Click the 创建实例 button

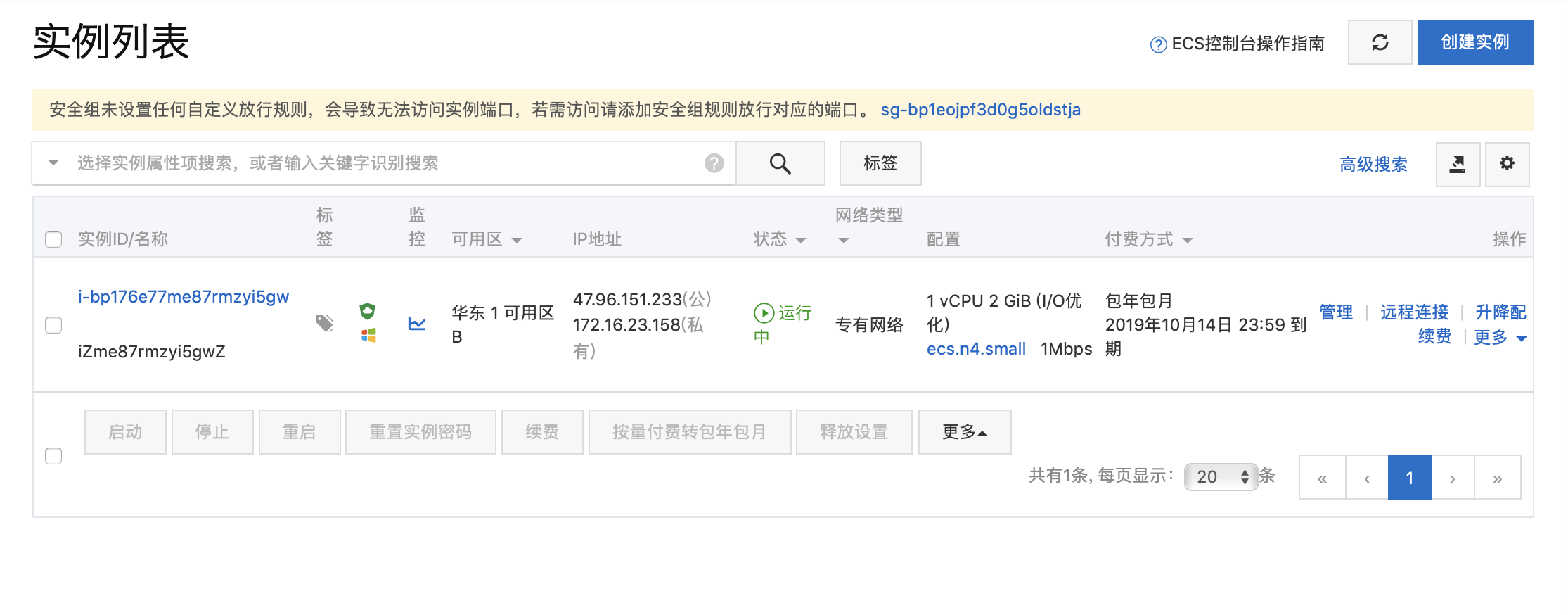1475,42
